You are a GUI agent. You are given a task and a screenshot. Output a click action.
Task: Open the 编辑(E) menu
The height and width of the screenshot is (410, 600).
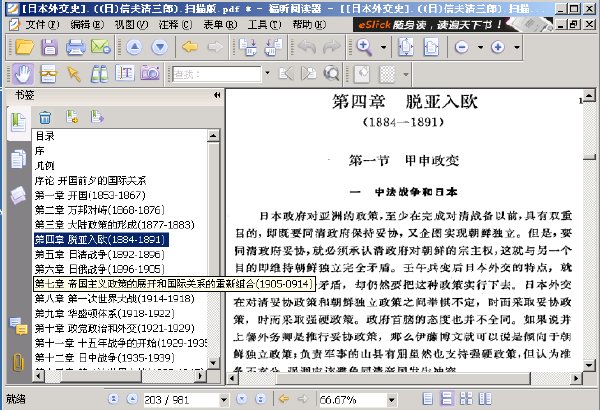[86, 25]
